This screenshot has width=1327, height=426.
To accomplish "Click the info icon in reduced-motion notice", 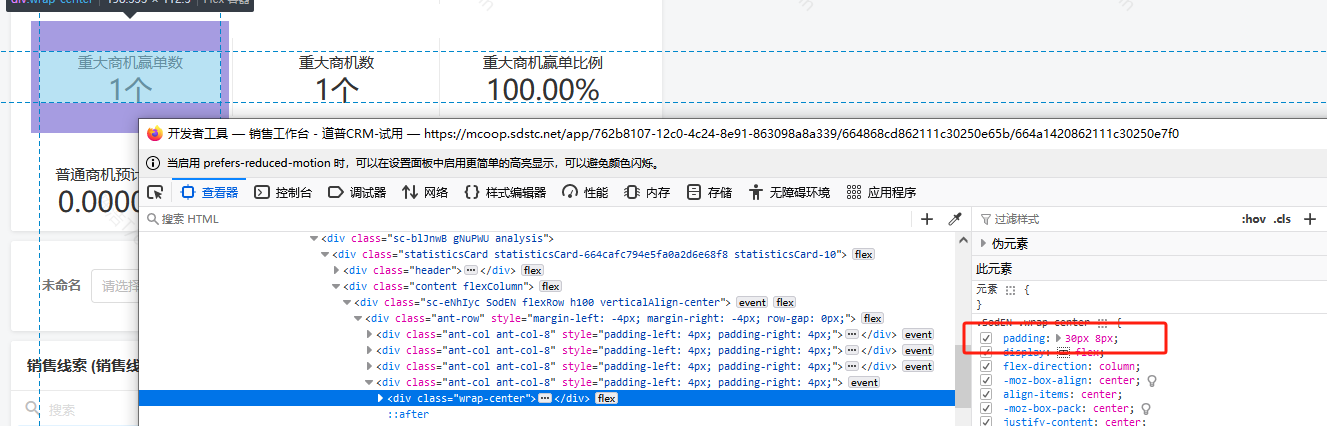I will 154,162.
